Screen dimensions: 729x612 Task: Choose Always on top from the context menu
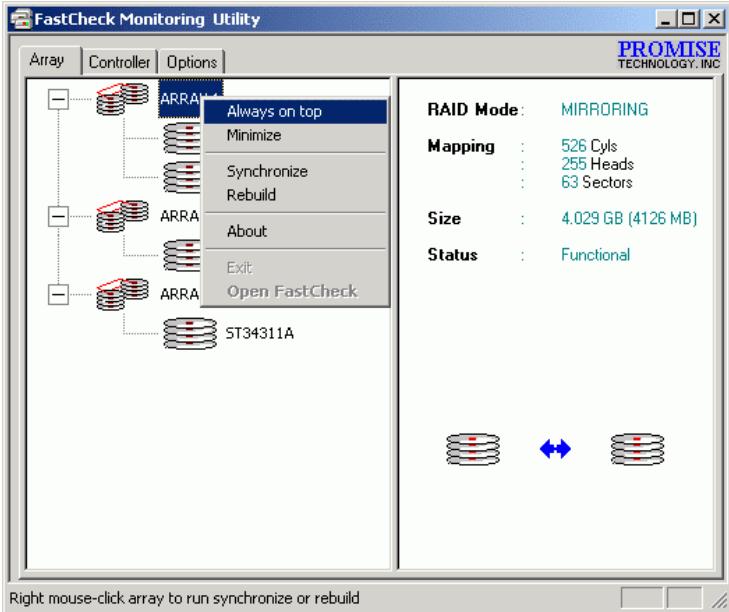point(295,112)
